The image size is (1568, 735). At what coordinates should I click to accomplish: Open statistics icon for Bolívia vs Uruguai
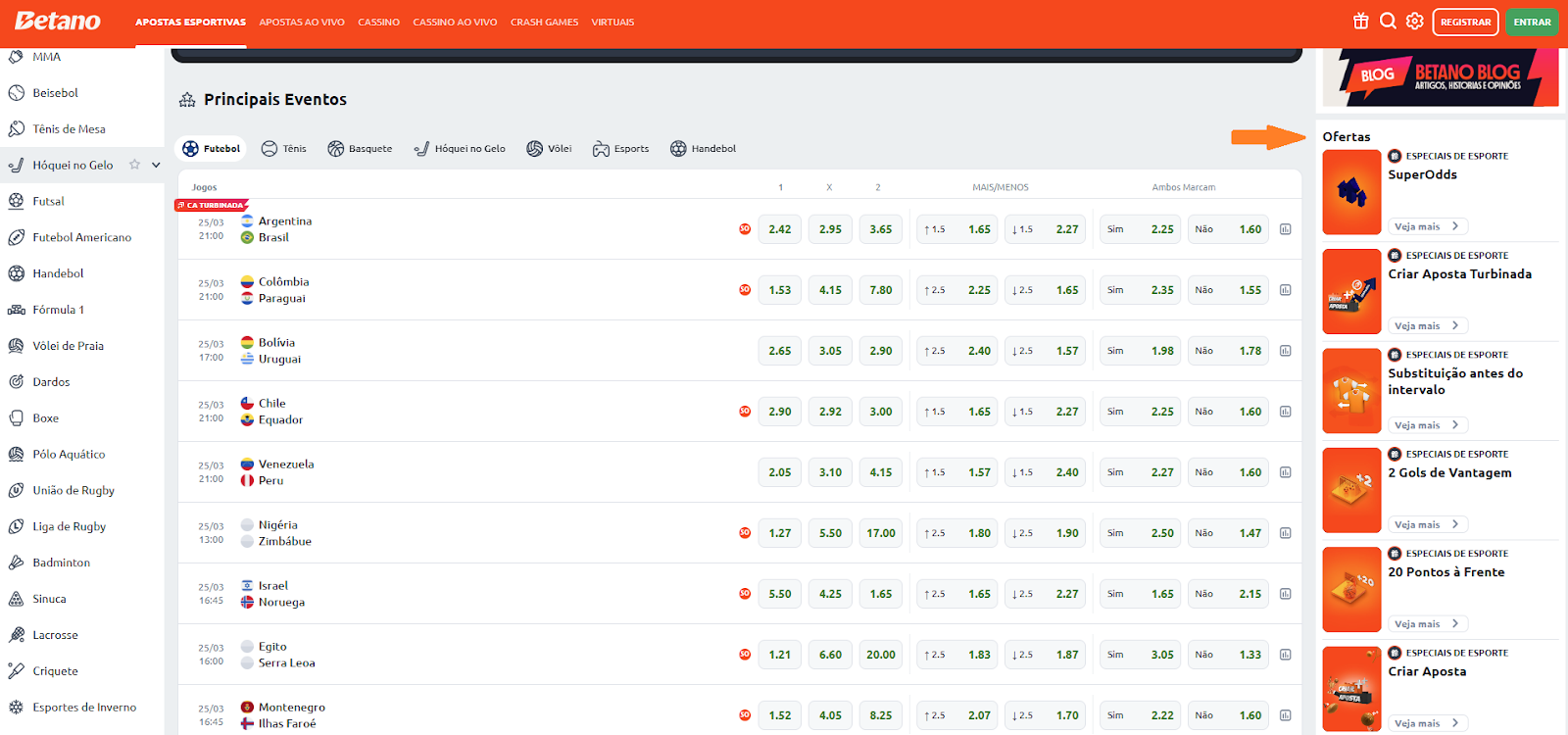click(1286, 351)
